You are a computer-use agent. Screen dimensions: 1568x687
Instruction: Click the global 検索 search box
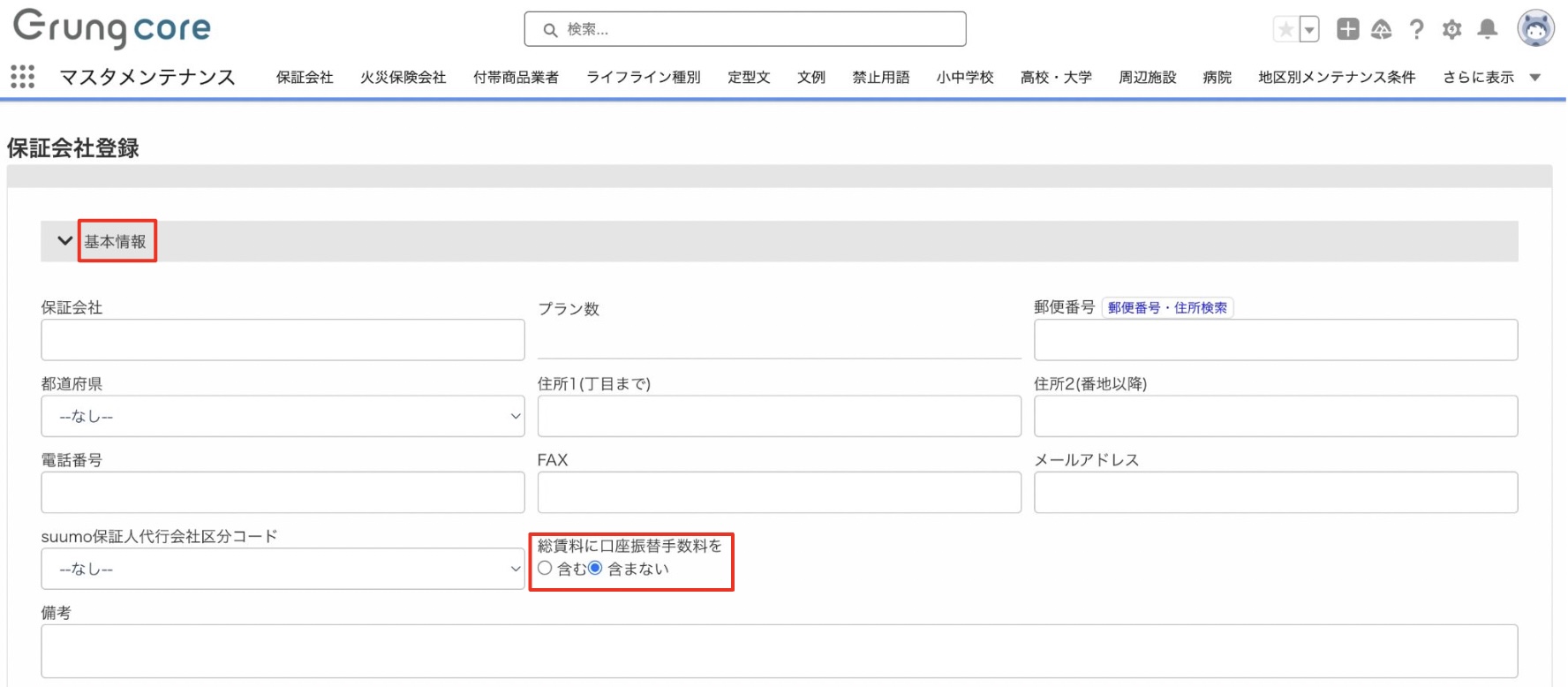click(745, 30)
